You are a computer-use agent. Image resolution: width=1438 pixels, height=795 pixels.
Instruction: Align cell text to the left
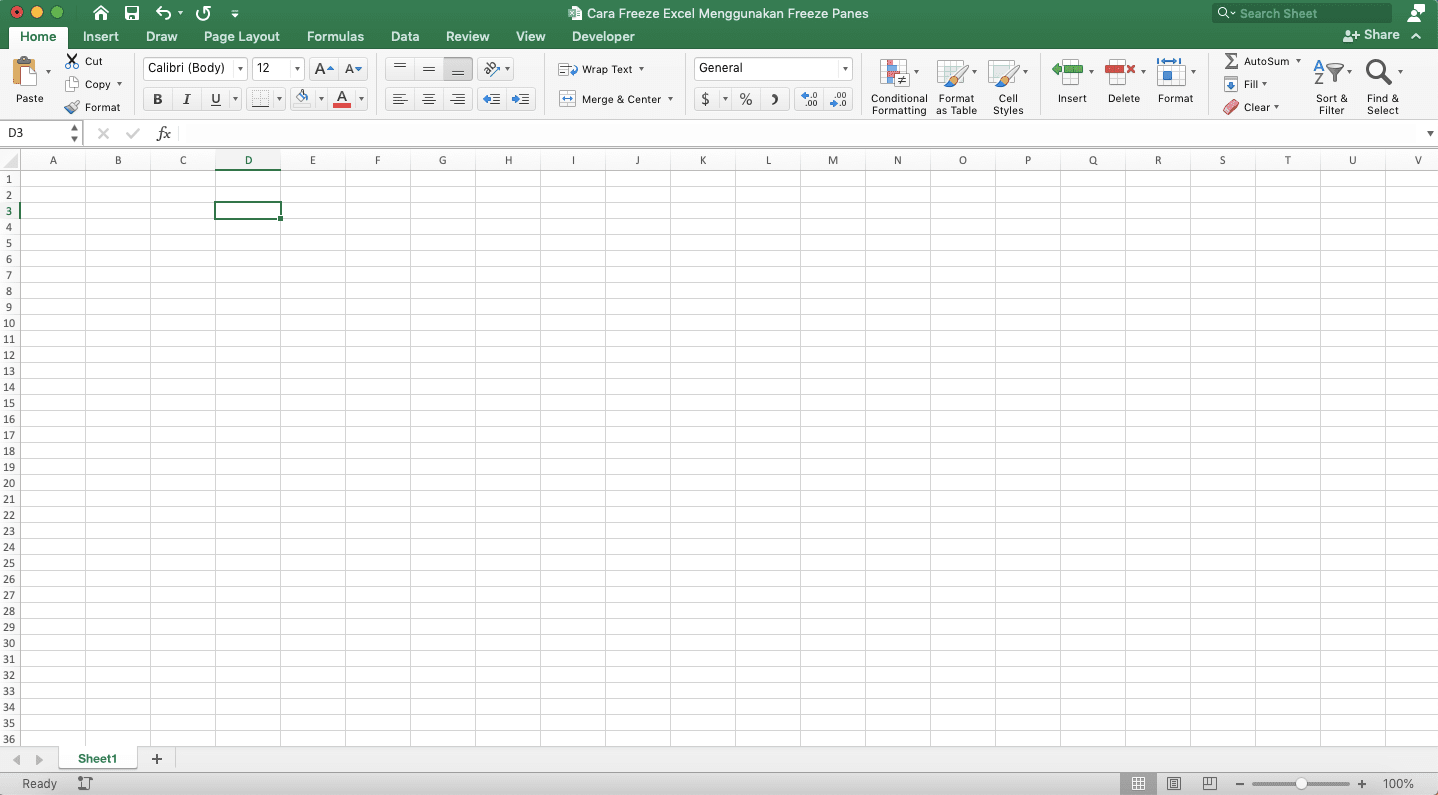[400, 99]
